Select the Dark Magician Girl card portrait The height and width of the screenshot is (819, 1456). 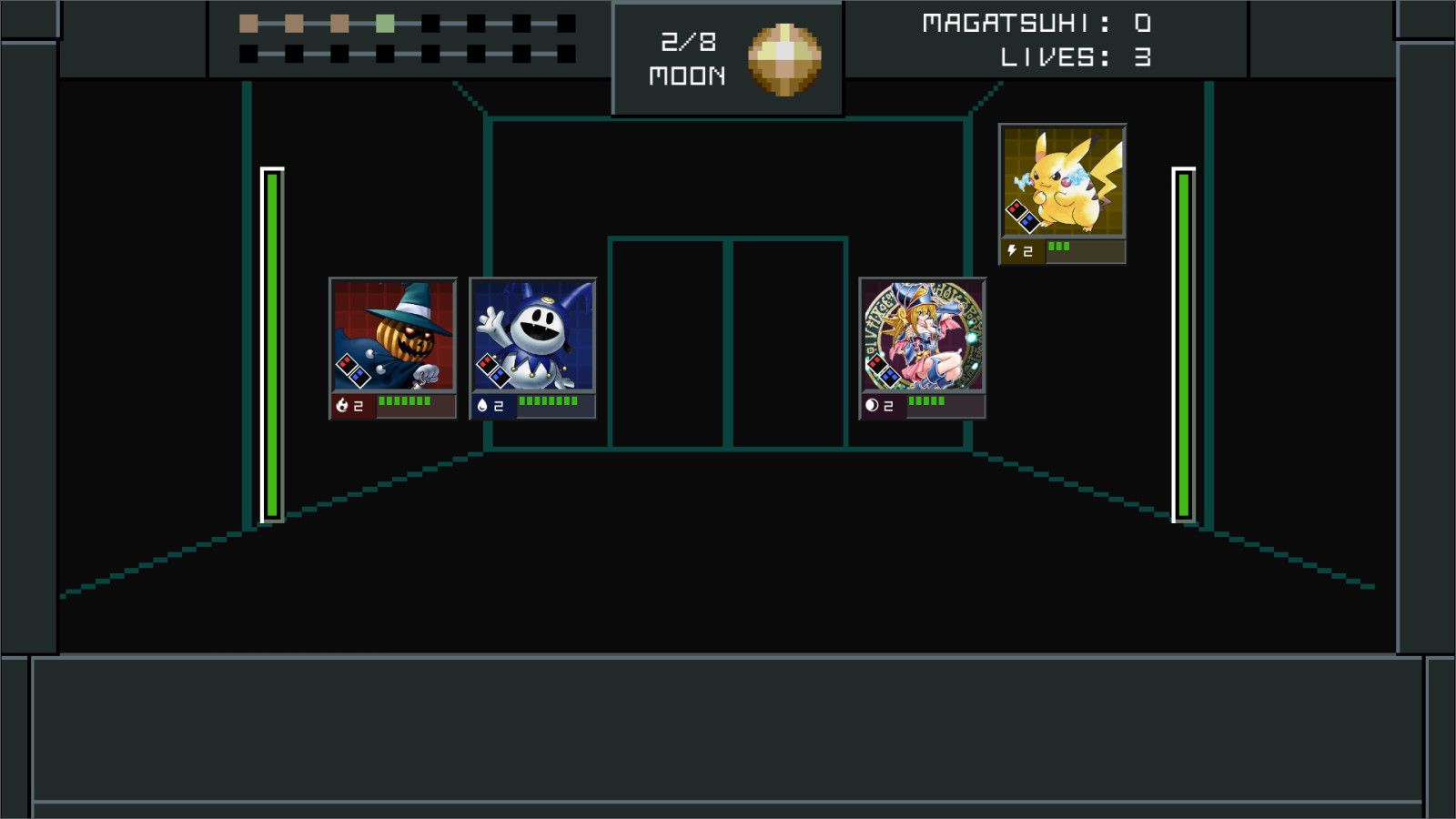pos(923,336)
